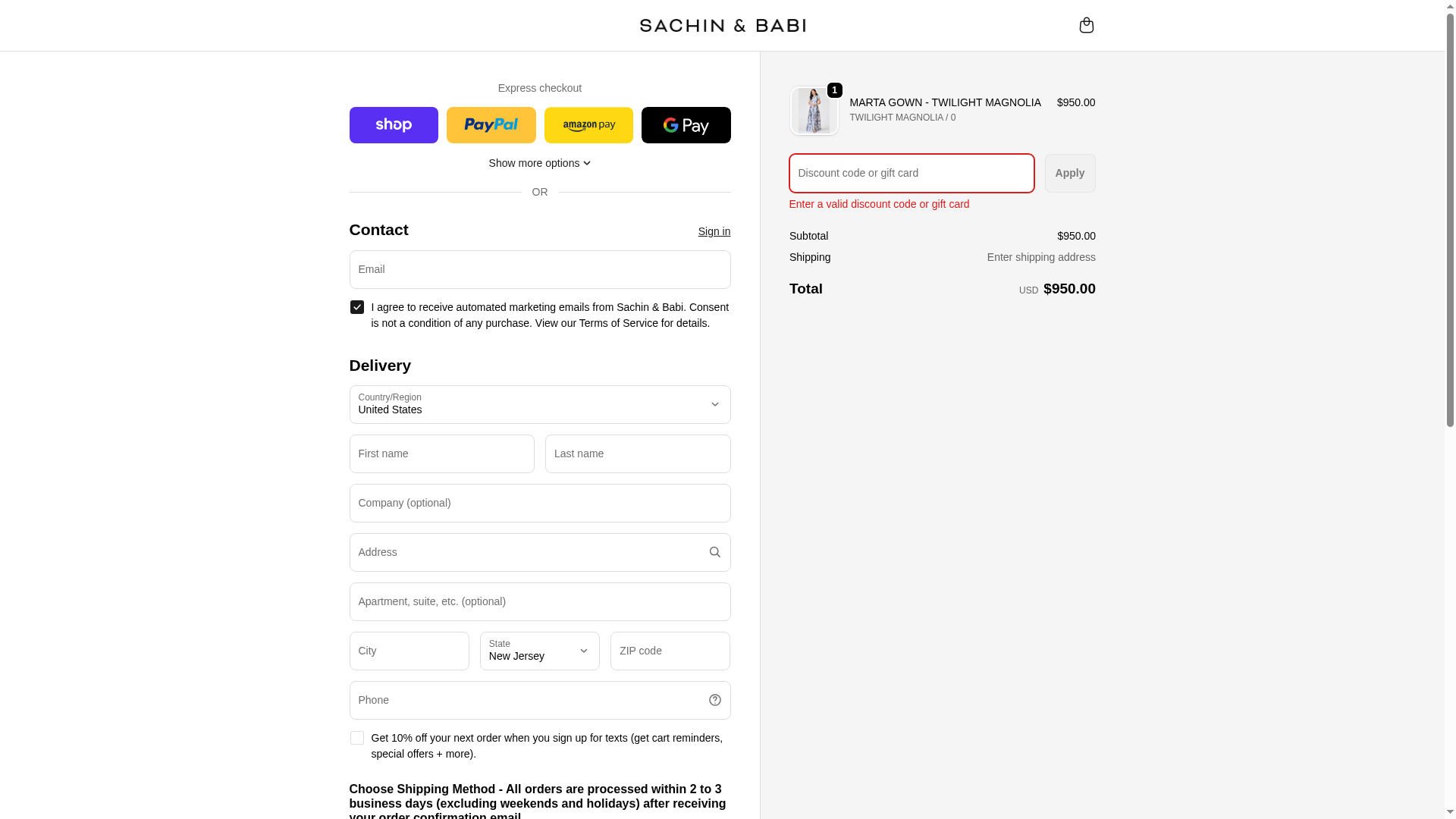
Task: Open the Country/Region dropdown
Action: (539, 404)
